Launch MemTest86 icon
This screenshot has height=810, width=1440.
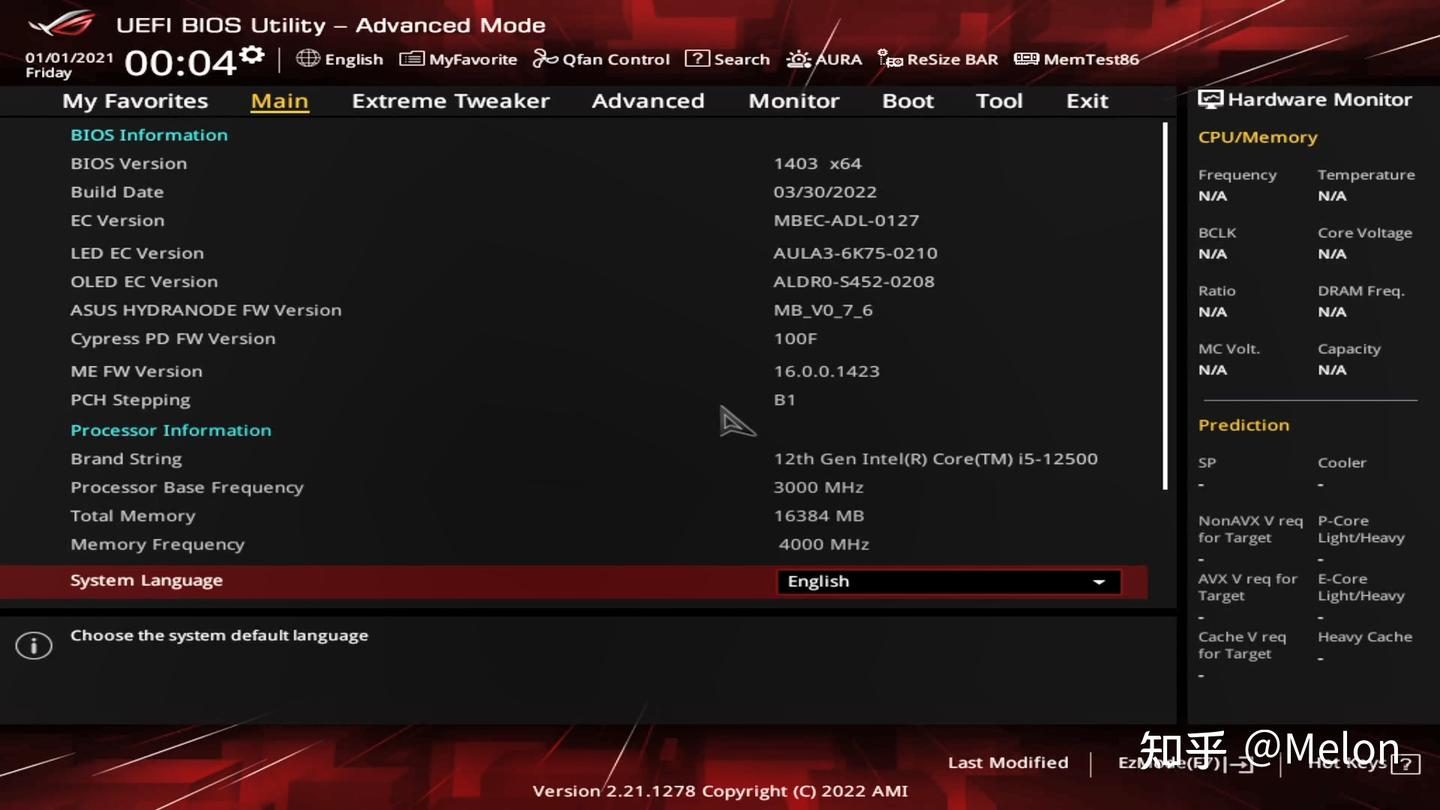[x=1026, y=59]
